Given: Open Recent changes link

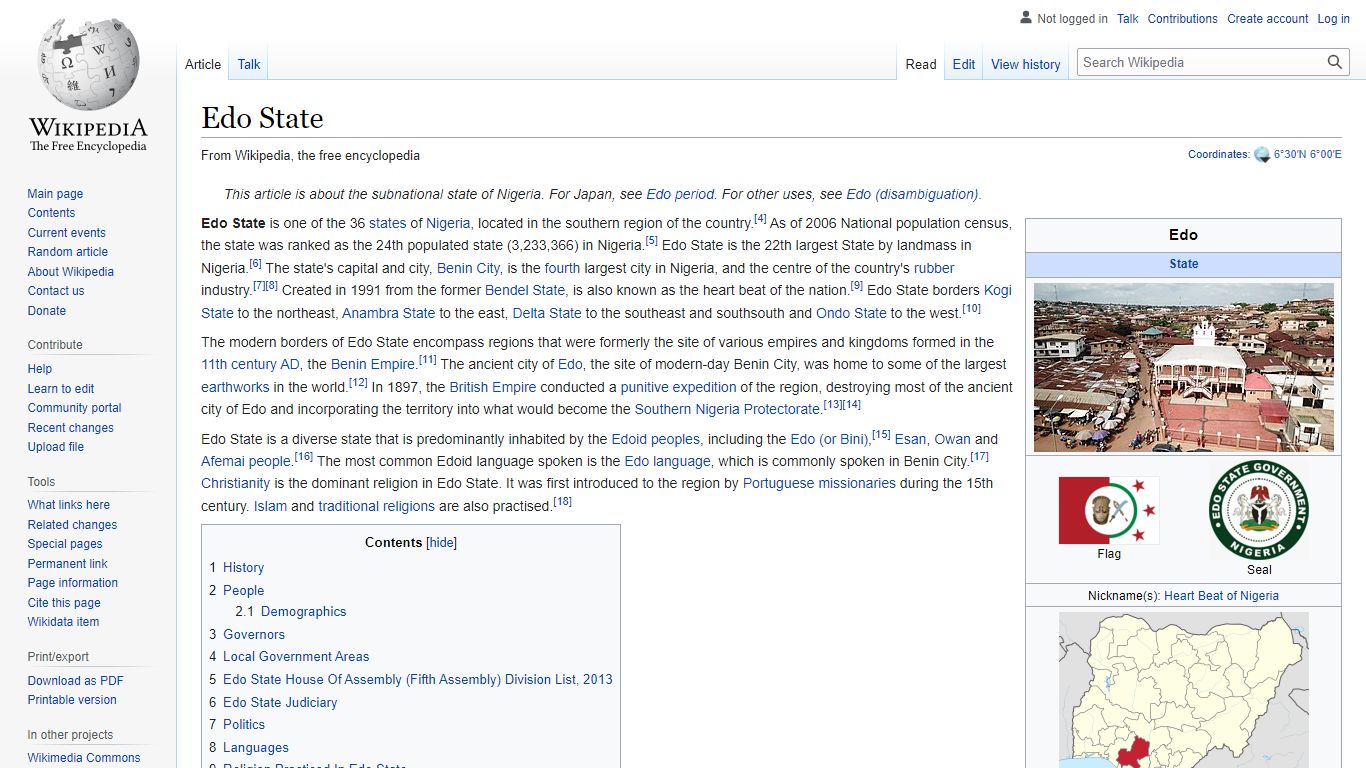Looking at the screenshot, I should [x=70, y=428].
